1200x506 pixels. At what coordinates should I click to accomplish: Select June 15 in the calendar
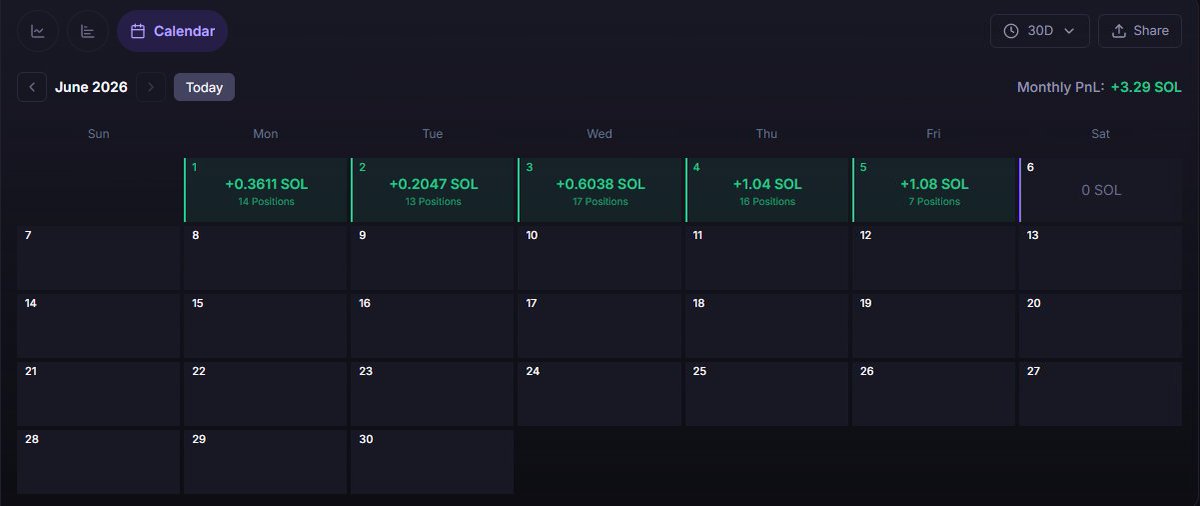click(x=265, y=326)
